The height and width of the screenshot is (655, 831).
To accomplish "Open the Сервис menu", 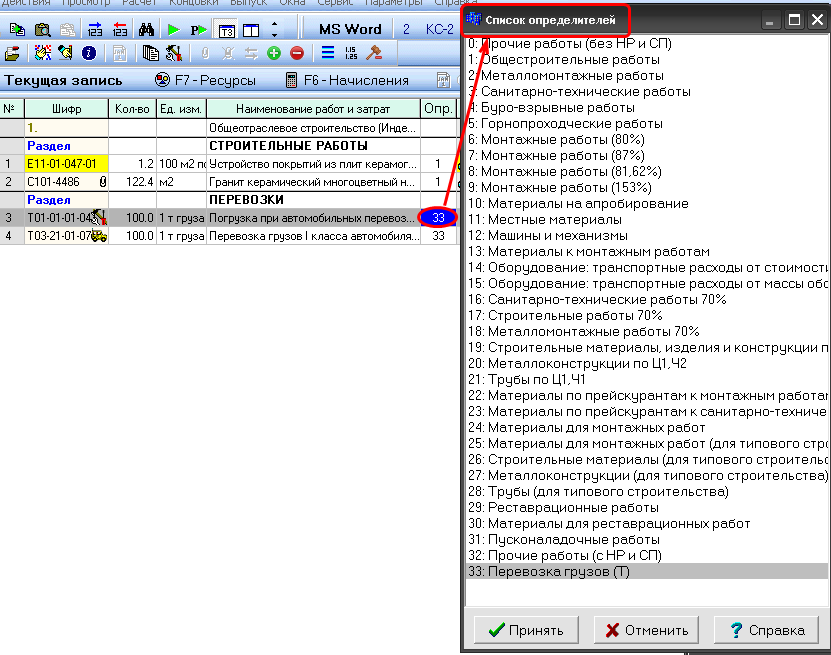I will tap(334, 4).
